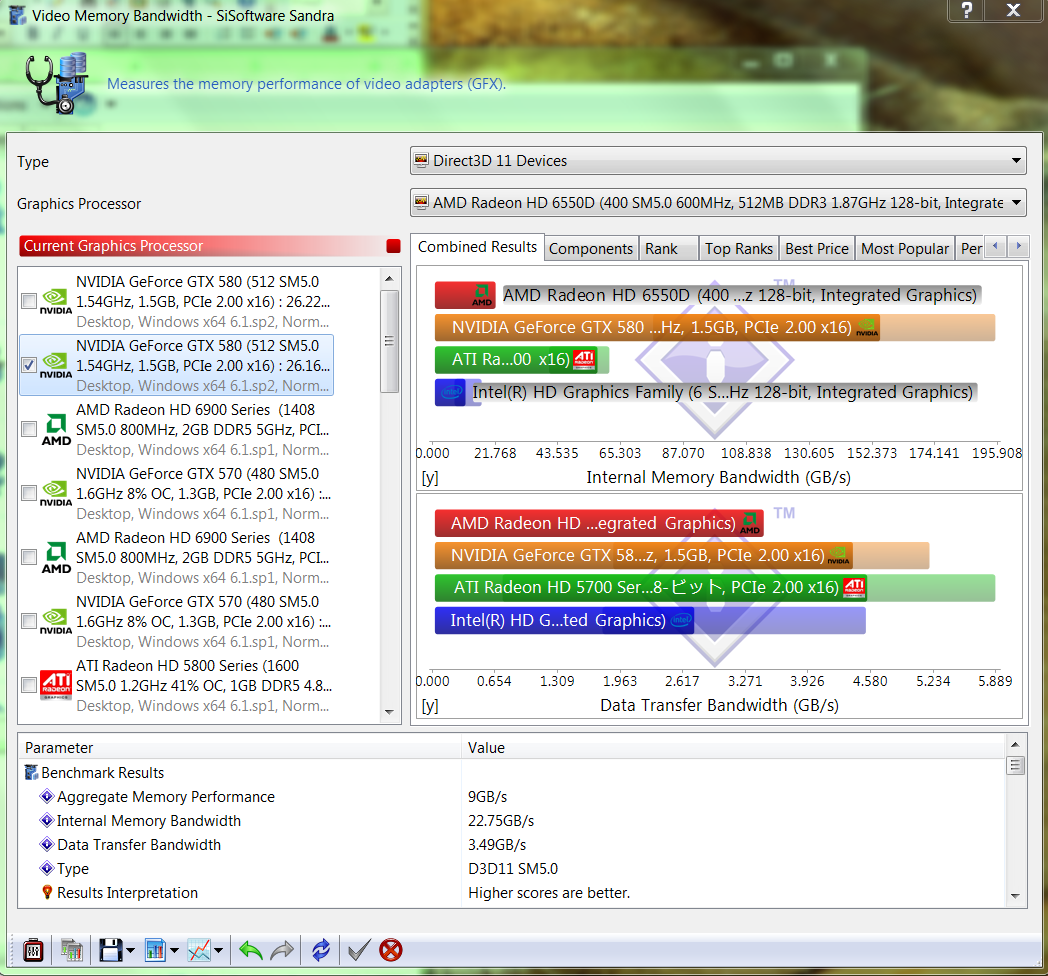Image resolution: width=1048 pixels, height=976 pixels.
Task: Click the bar chart report icon
Action: [155, 950]
